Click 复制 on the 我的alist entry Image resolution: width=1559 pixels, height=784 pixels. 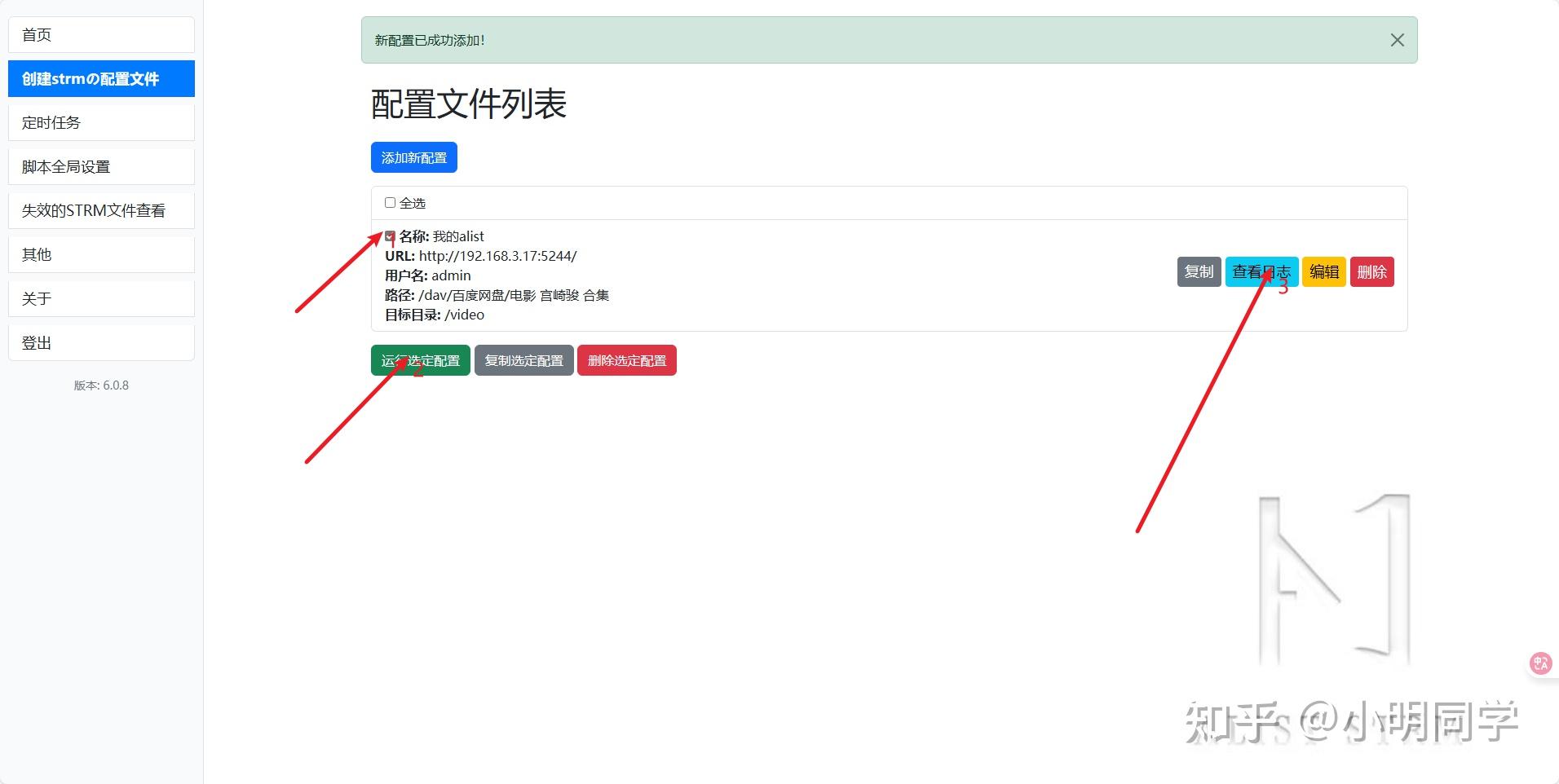1199,271
